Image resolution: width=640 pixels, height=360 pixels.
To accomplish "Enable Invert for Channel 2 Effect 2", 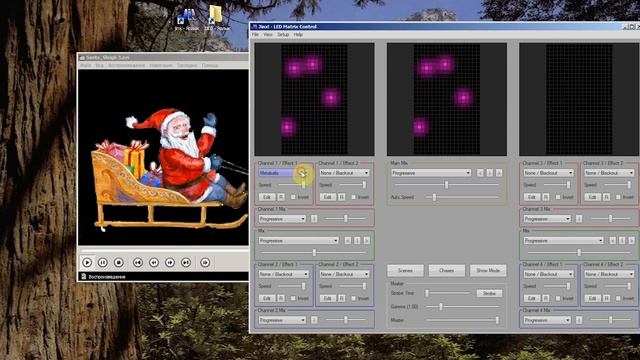I will (x=353, y=298).
